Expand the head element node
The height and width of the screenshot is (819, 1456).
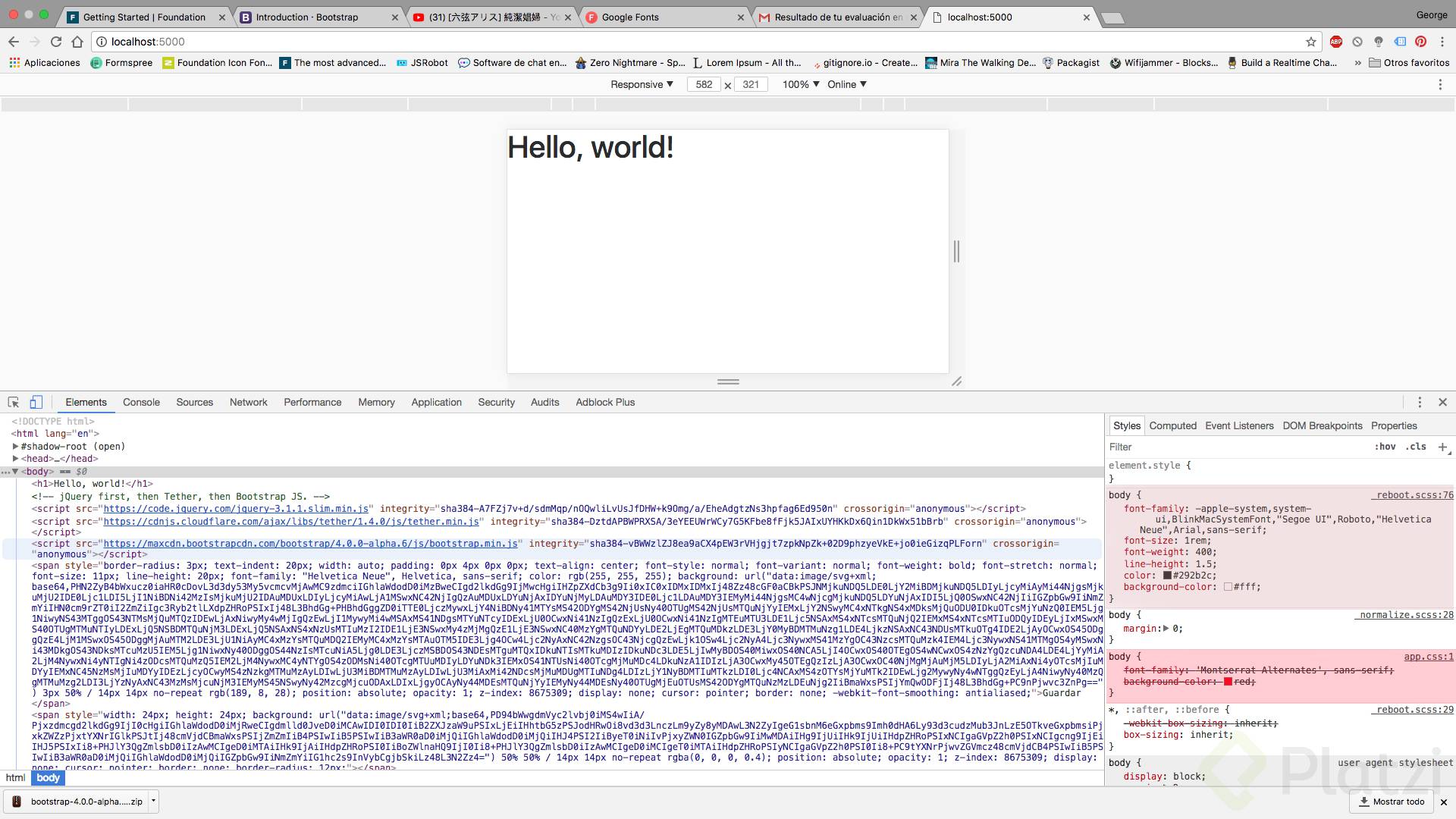pyautogui.click(x=15, y=459)
